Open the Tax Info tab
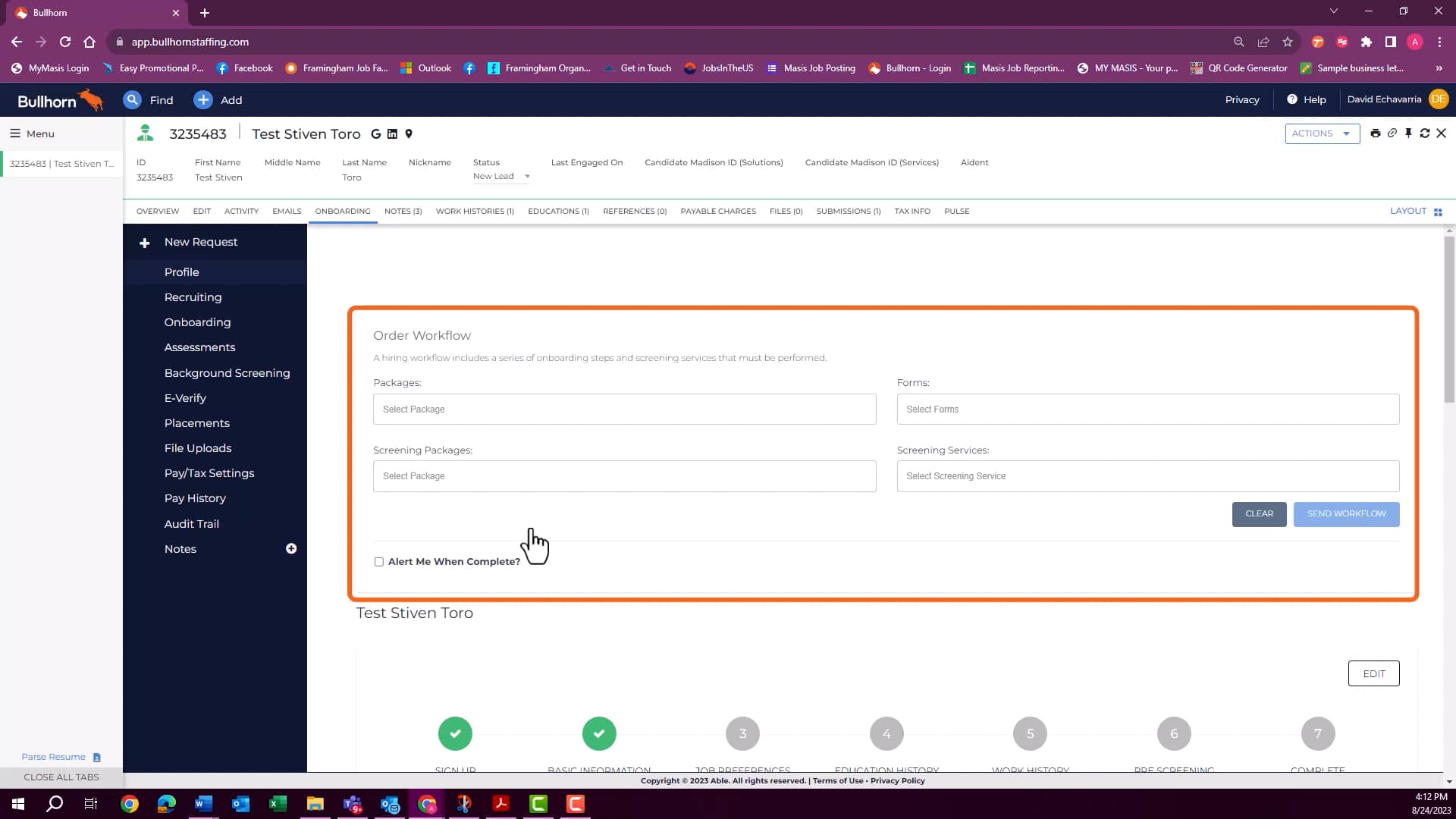Image resolution: width=1456 pixels, height=819 pixels. coord(912,212)
